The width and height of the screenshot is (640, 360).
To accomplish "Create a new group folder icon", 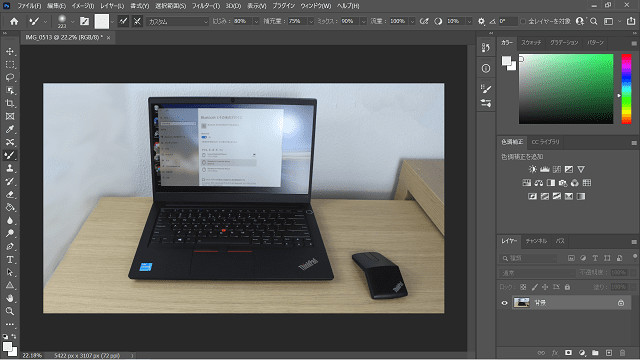I will click(x=595, y=353).
